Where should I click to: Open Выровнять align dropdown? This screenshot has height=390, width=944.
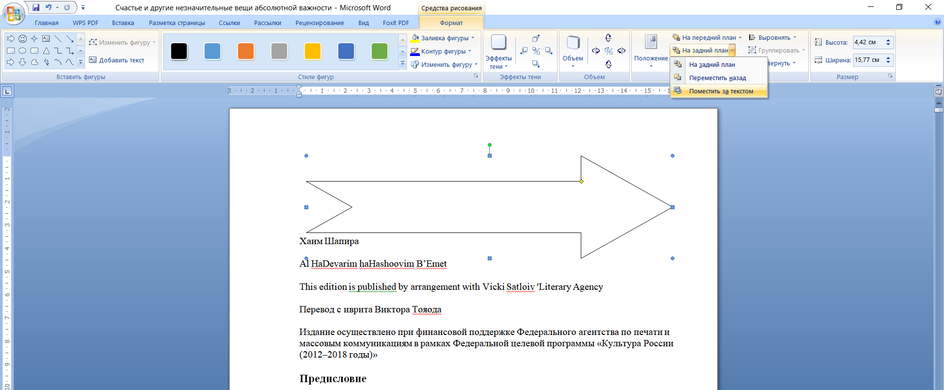click(772, 37)
